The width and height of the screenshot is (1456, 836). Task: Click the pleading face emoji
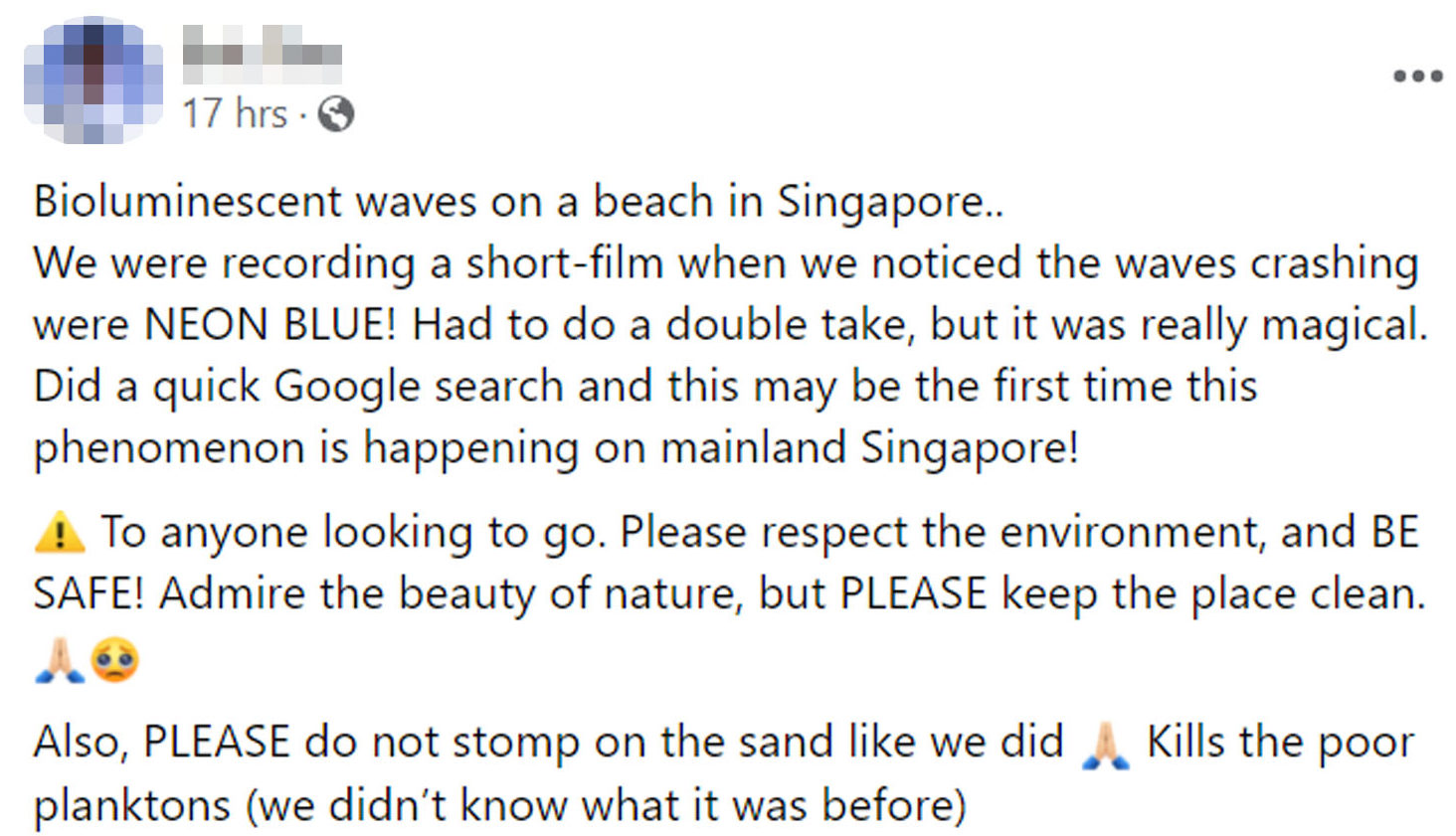(114, 659)
